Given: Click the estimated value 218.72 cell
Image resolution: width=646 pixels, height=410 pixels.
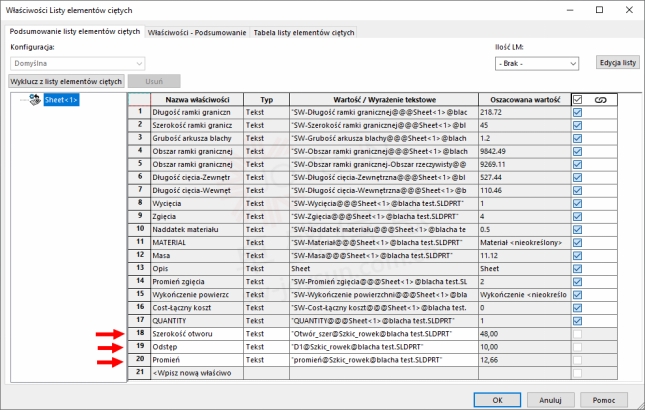Looking at the screenshot, I should tap(525, 112).
